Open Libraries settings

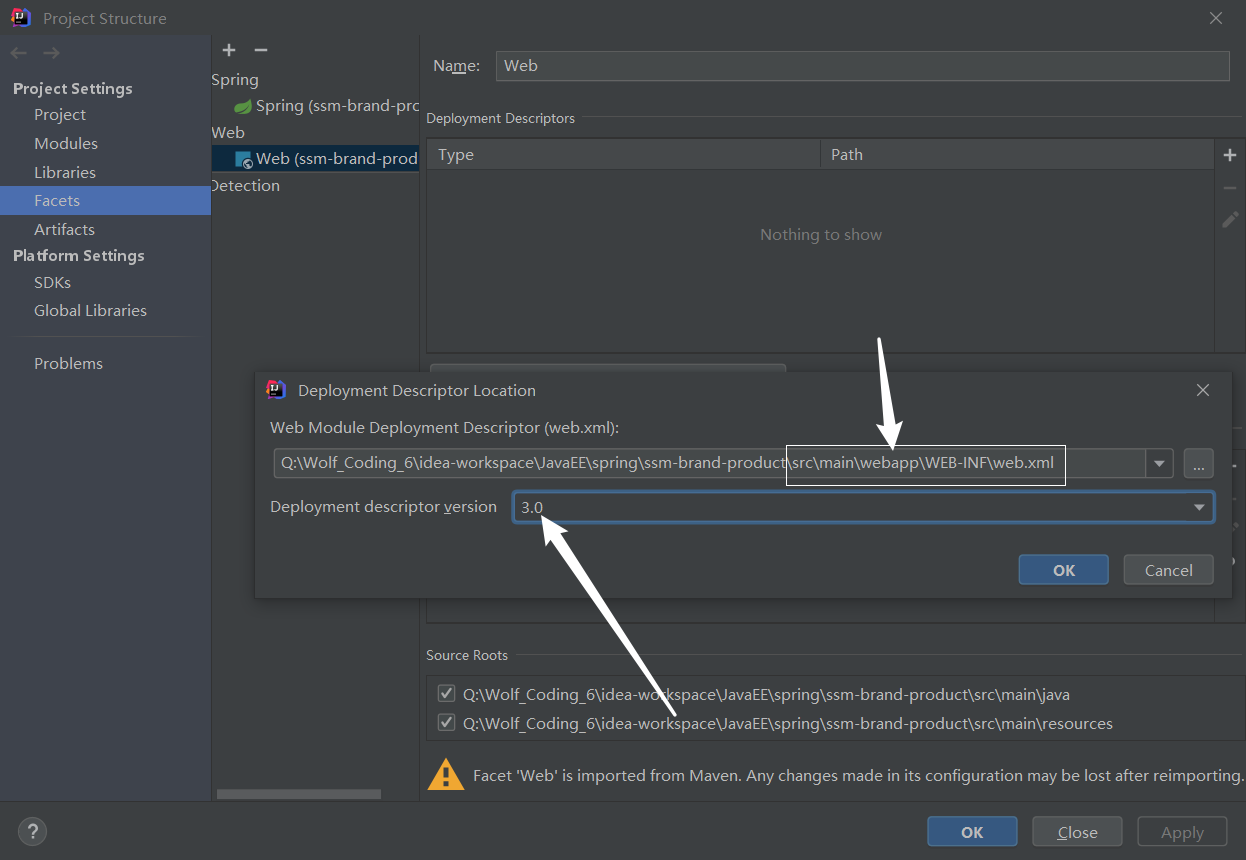tap(65, 173)
